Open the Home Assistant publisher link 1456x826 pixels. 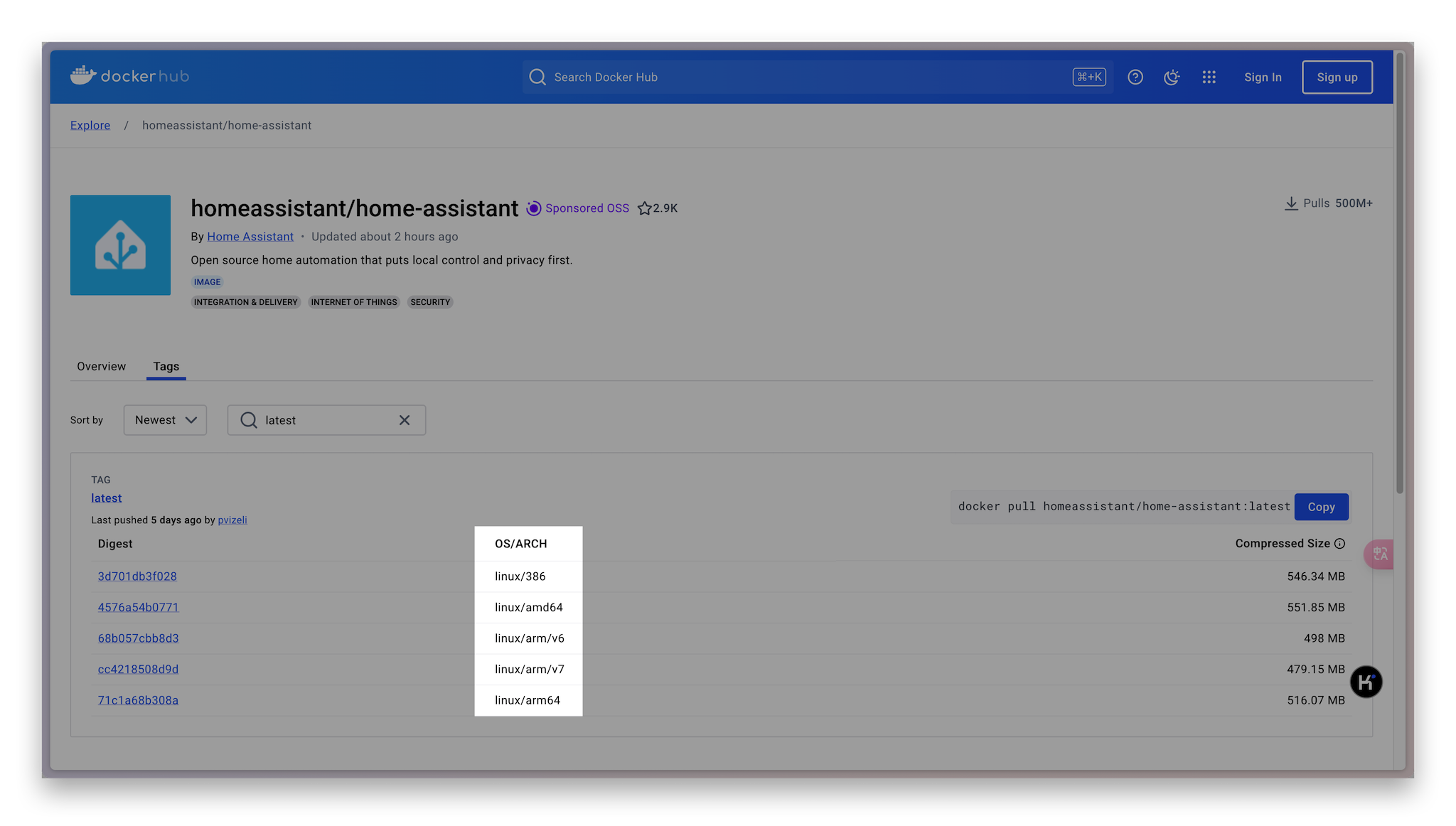pyautogui.click(x=250, y=237)
